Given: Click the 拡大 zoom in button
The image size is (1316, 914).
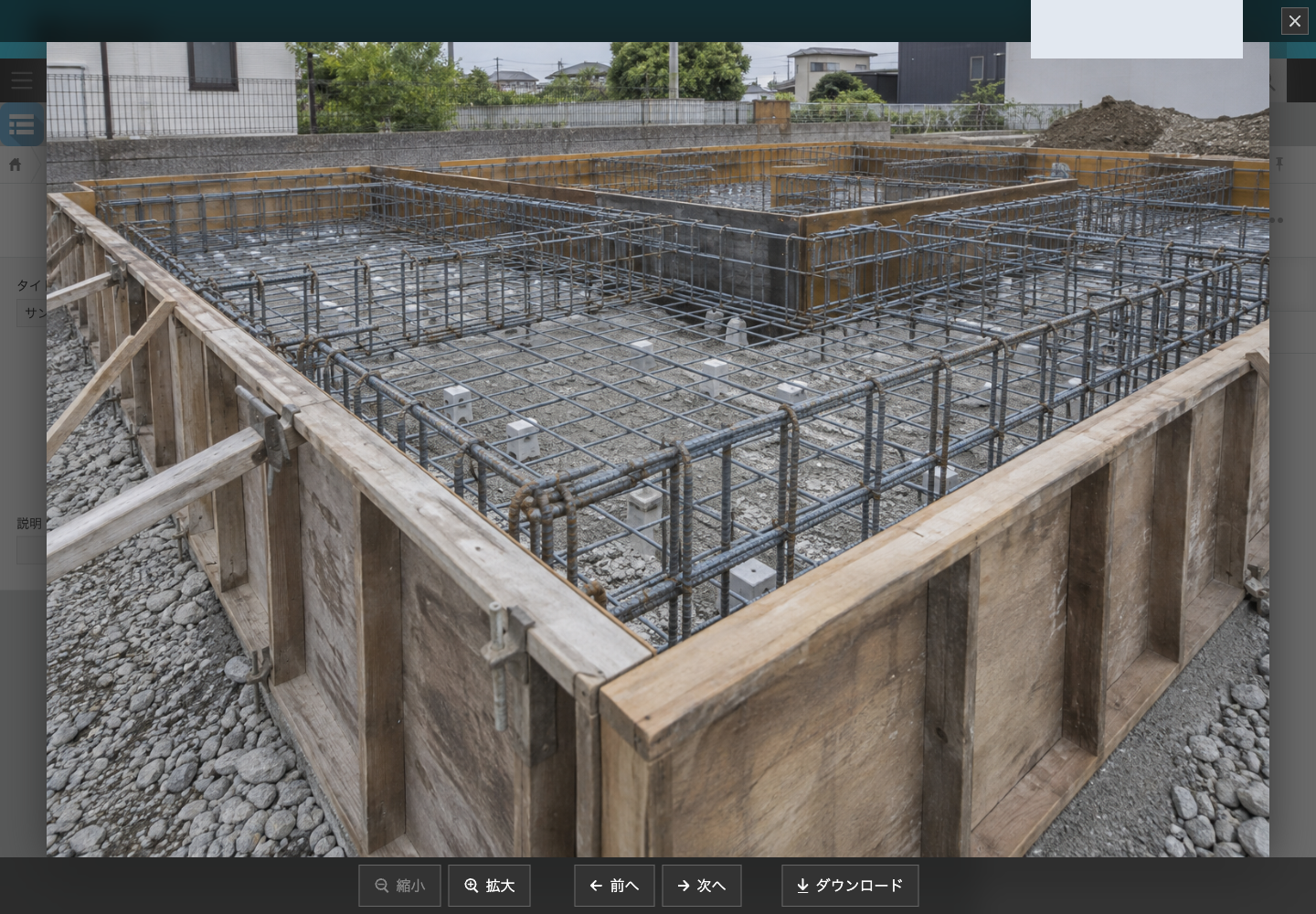Looking at the screenshot, I should pos(489,886).
